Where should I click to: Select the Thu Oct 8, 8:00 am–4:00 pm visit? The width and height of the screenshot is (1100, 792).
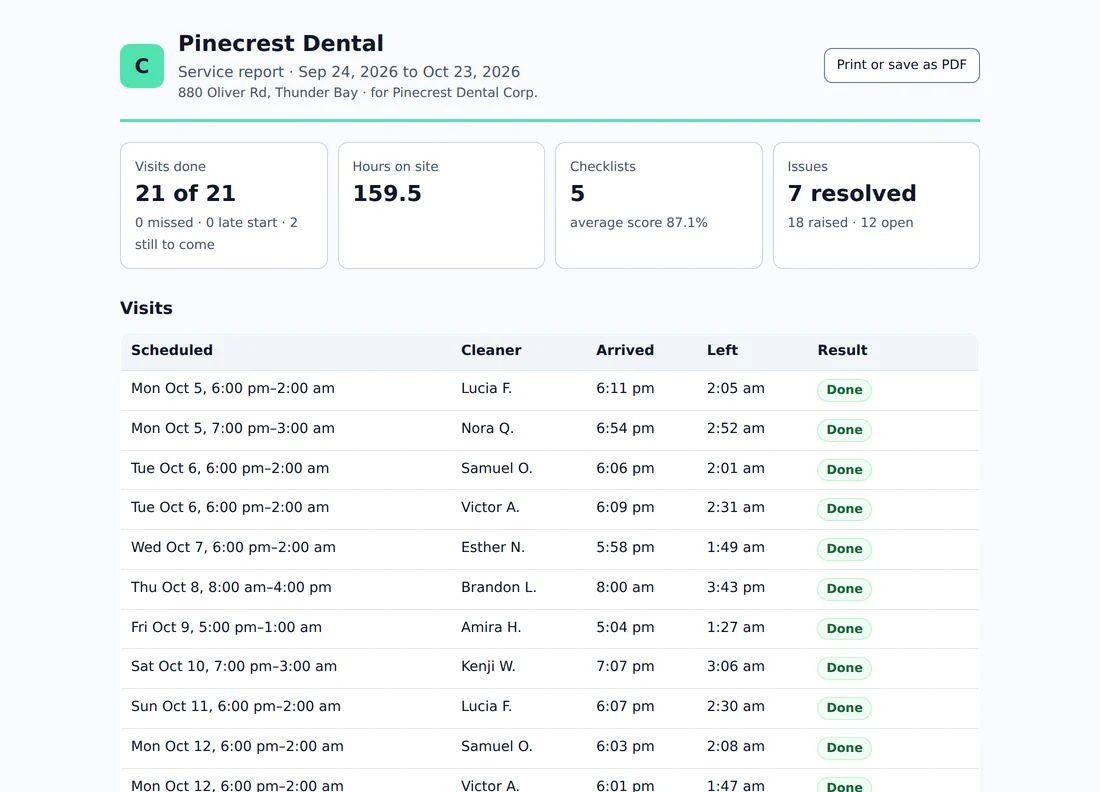(x=231, y=588)
